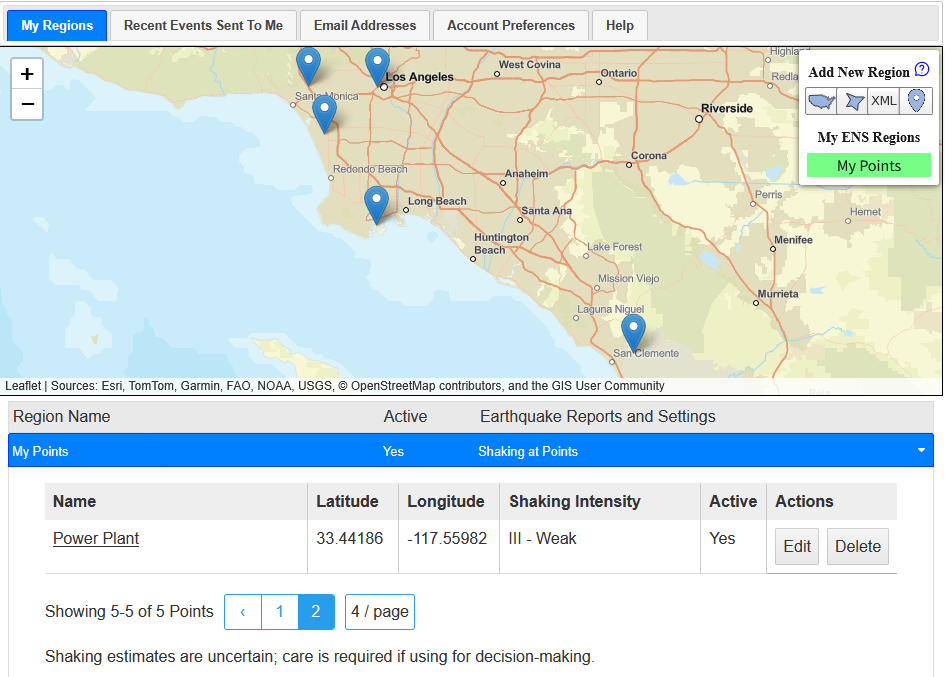Add new region by US map icon
This screenshot has width=945, height=677.
tap(821, 101)
